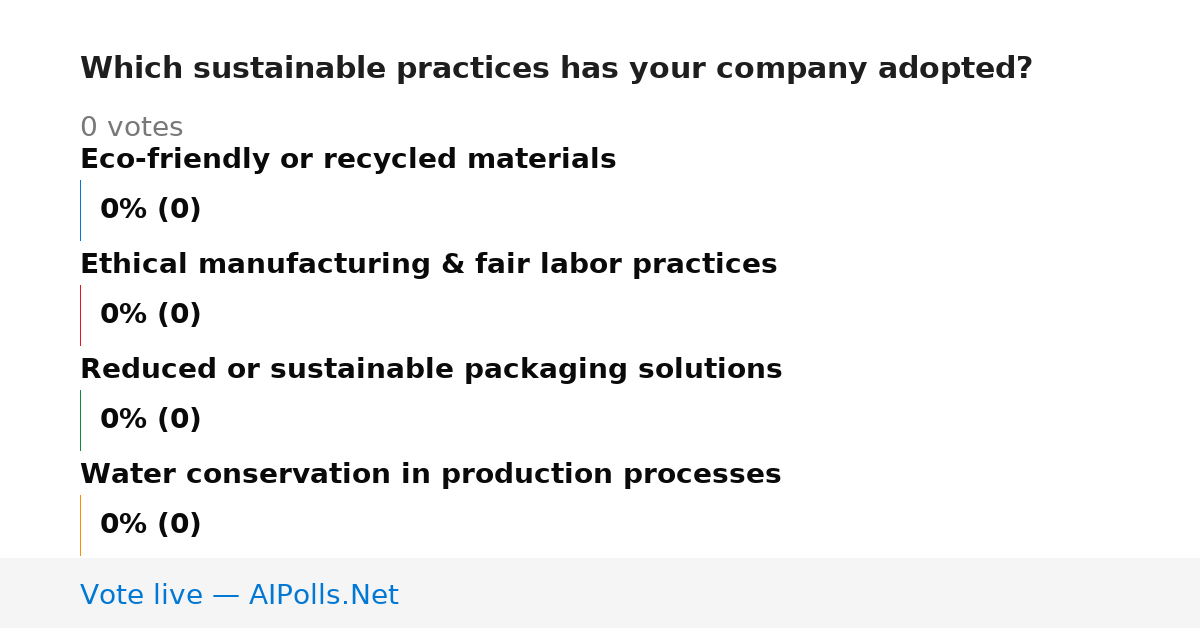Select 'Ethical manufacturing & fair labor practices' option
This screenshot has width=1200, height=628.
click(428, 265)
